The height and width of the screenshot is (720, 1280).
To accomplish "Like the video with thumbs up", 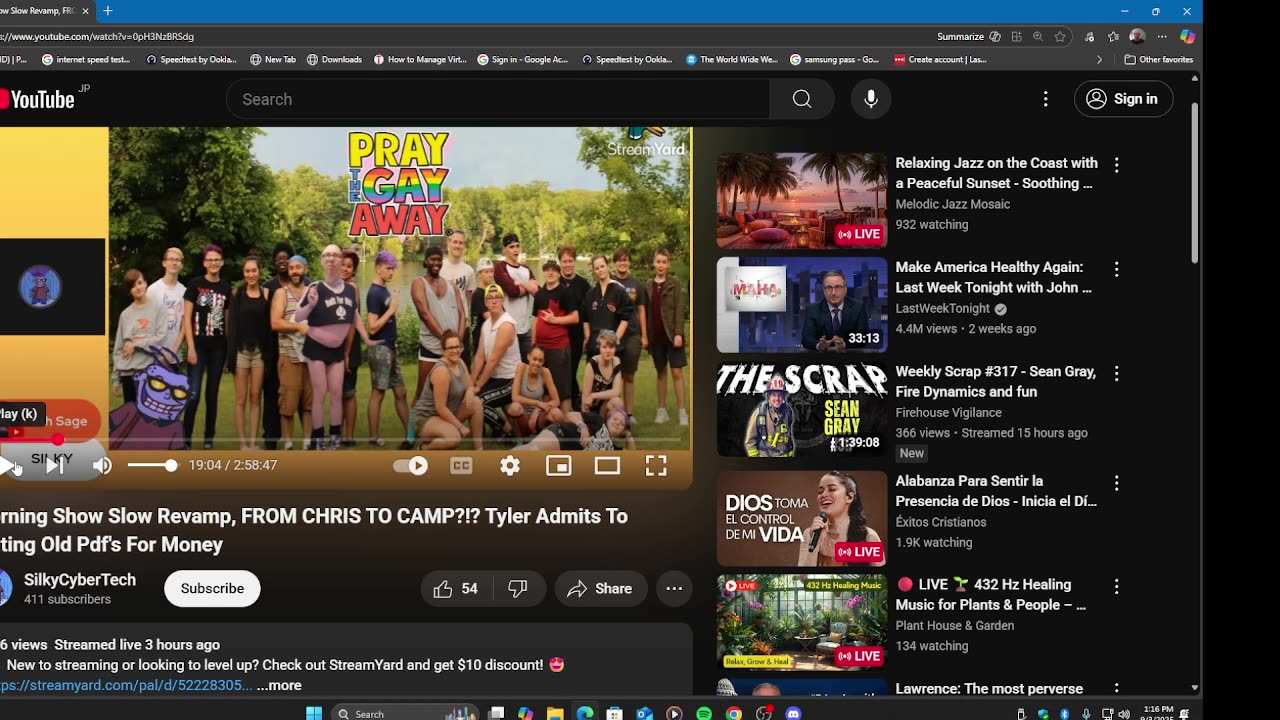I will pos(455,589).
